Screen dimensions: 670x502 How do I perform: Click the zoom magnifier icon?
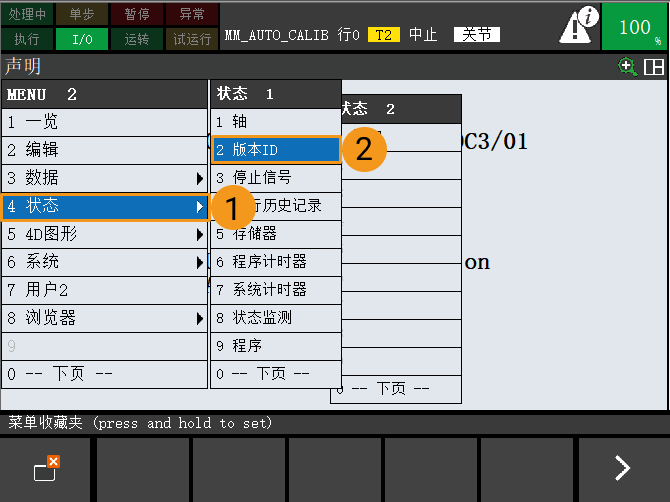coord(628,67)
